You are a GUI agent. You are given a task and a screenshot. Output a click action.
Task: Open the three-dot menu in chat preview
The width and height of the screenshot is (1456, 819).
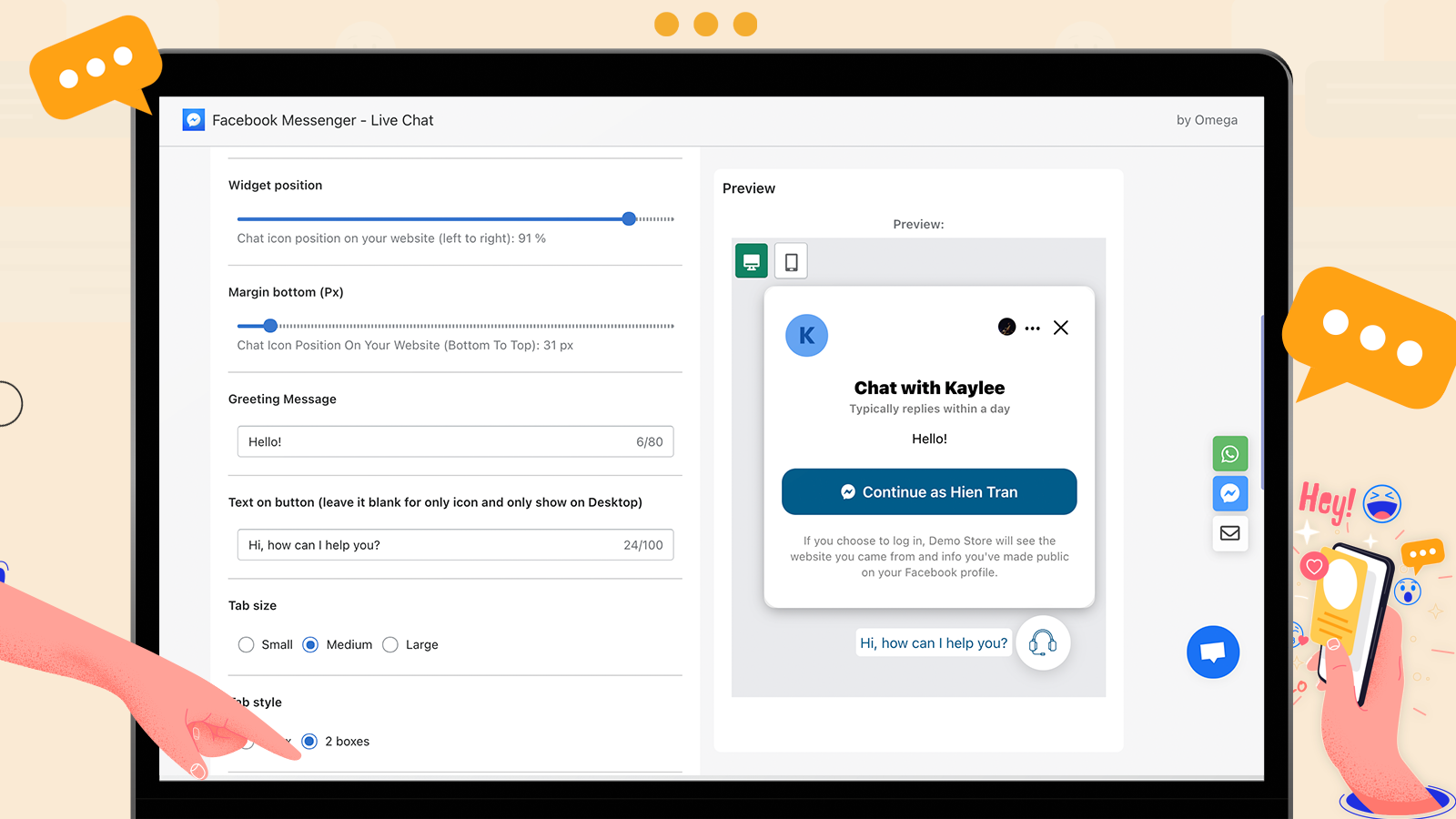[1032, 329]
